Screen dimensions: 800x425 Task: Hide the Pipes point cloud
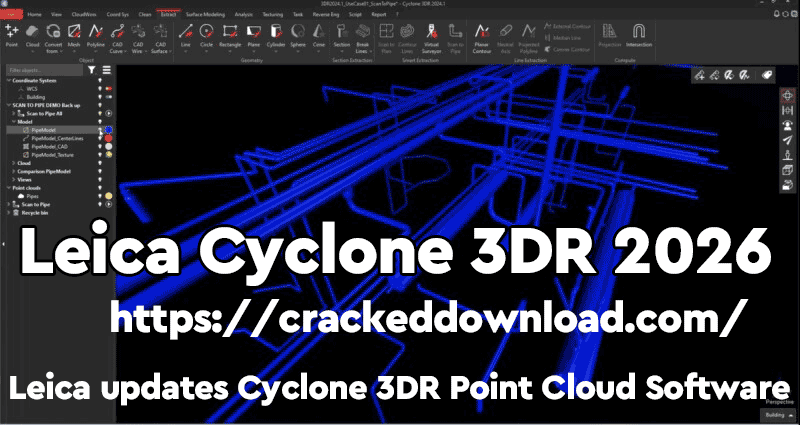99,196
